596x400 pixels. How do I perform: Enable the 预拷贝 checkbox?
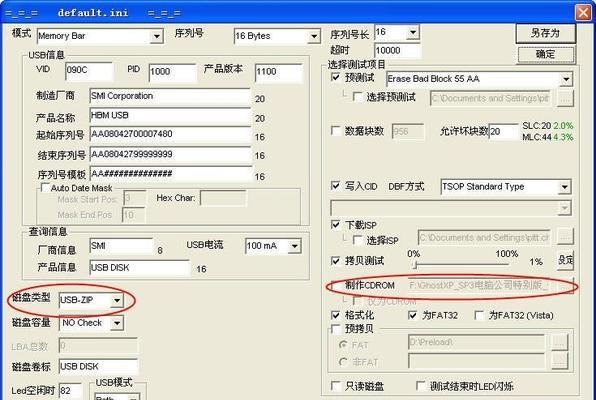(336, 329)
